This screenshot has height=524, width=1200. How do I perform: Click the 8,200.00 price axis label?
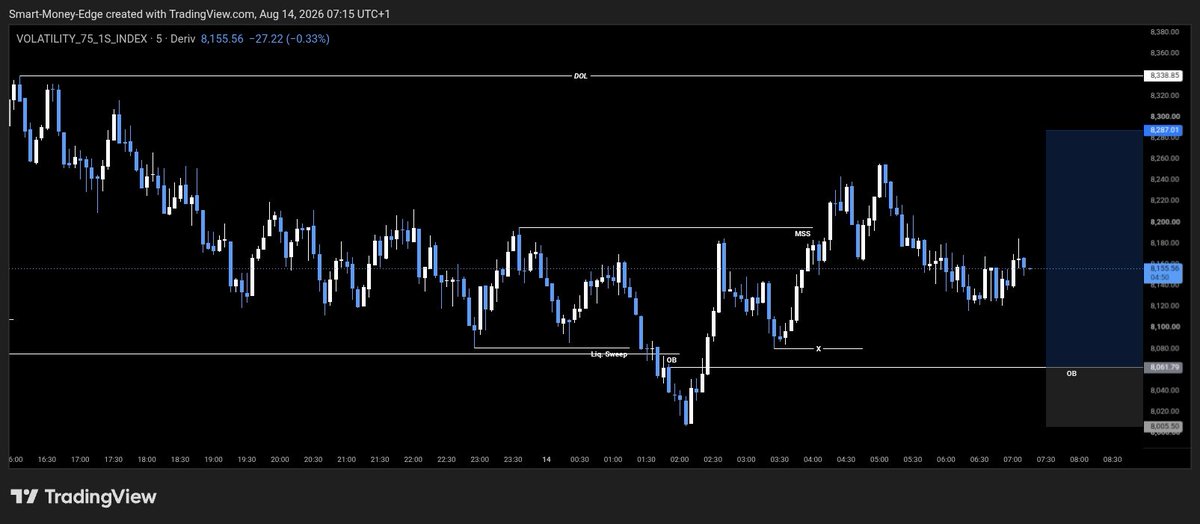tap(1165, 221)
